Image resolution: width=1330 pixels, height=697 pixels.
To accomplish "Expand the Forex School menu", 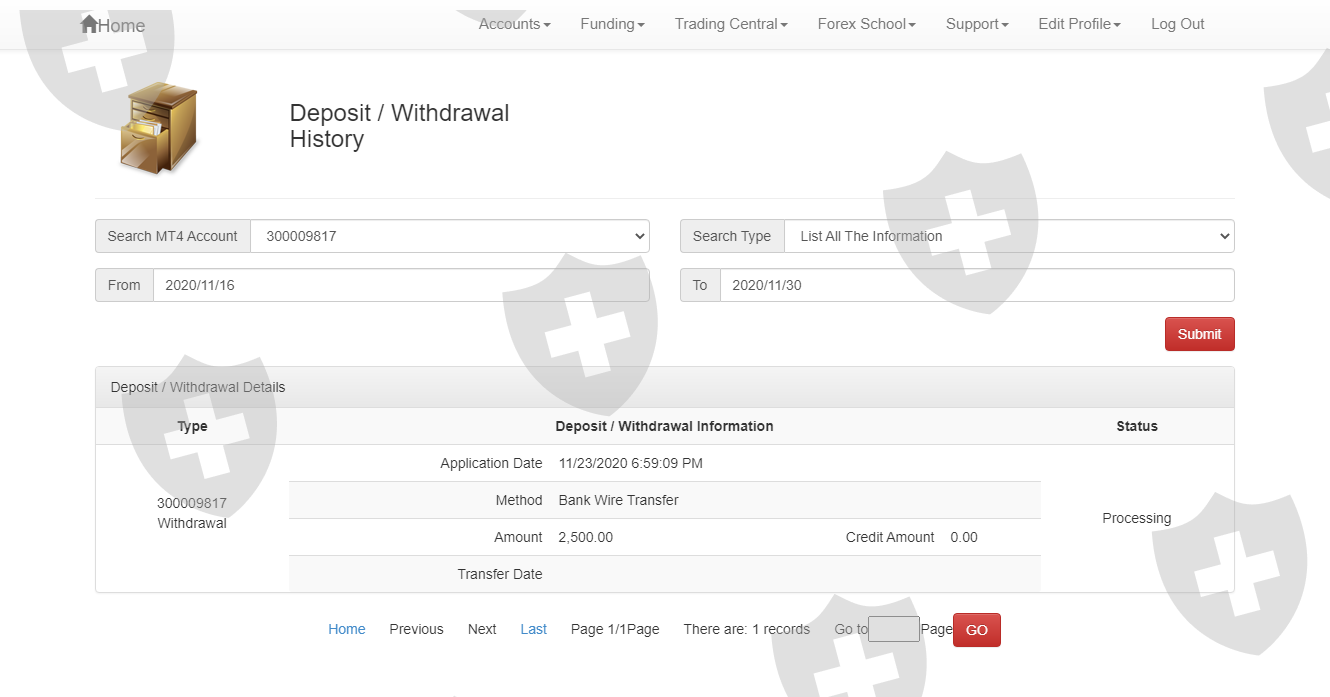I will click(x=866, y=24).
